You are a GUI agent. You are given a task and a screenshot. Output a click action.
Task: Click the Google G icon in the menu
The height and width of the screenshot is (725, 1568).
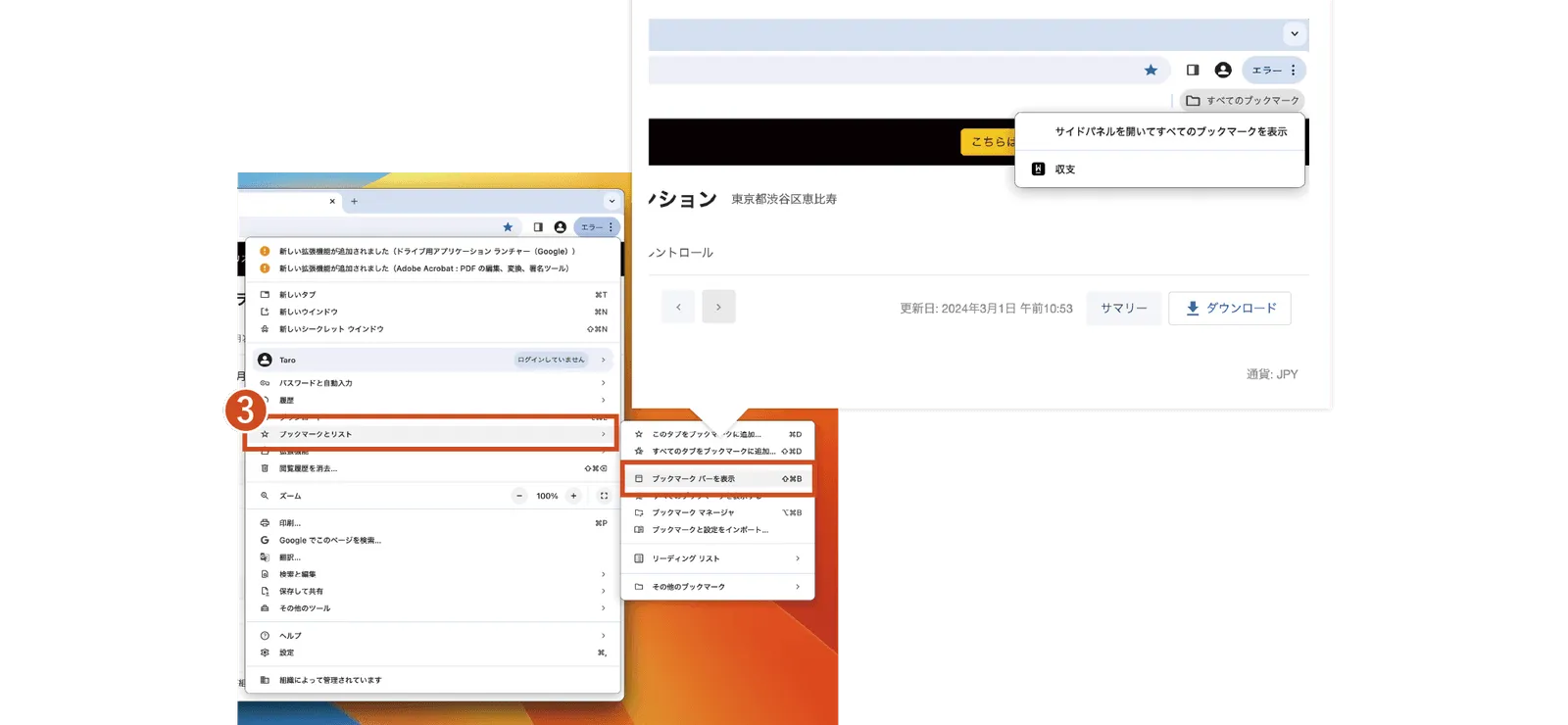tap(265, 540)
